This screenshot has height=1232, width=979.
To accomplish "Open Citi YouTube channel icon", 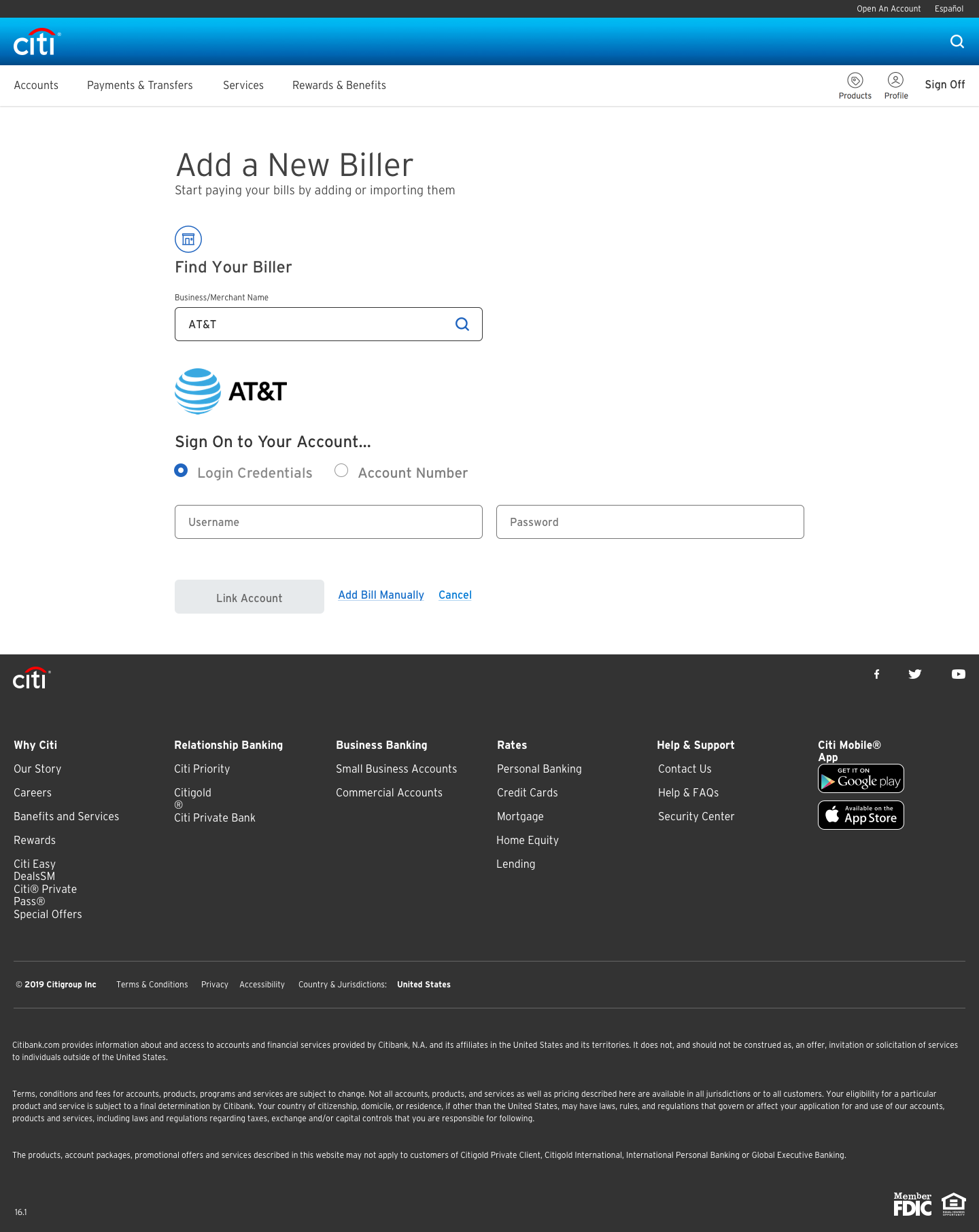I will point(959,674).
